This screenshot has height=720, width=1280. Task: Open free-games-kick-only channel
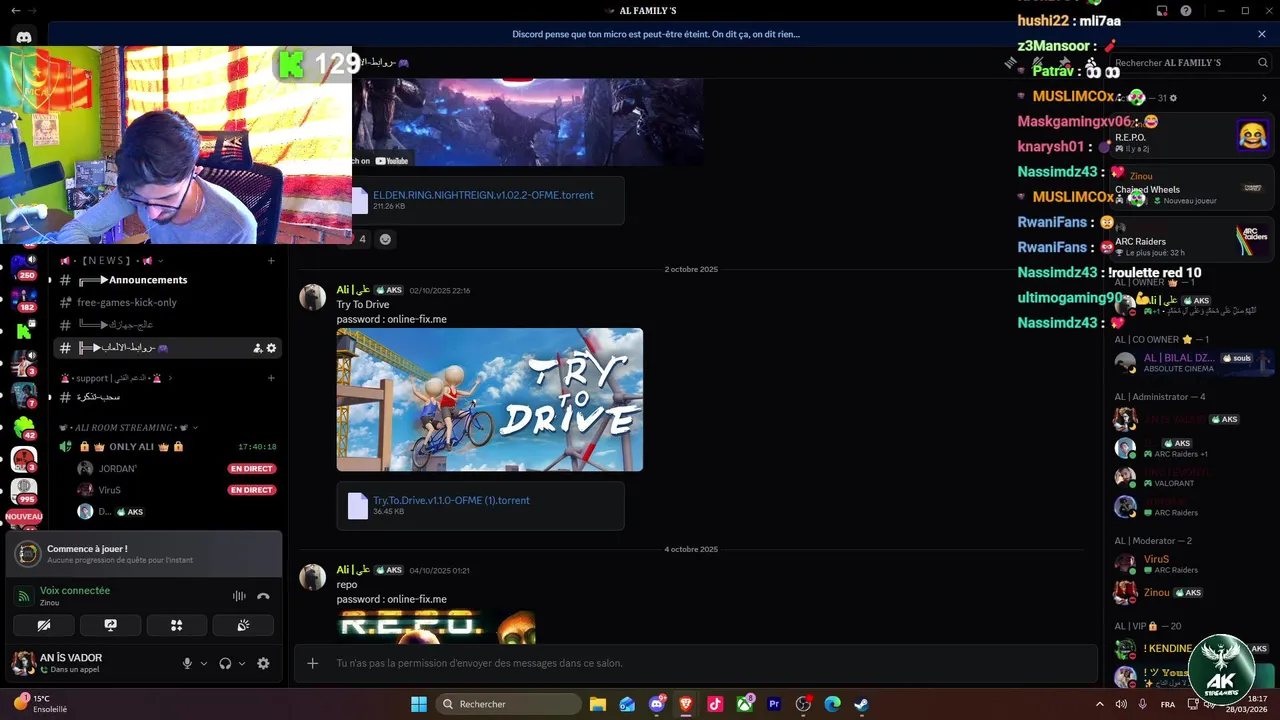click(x=167, y=302)
